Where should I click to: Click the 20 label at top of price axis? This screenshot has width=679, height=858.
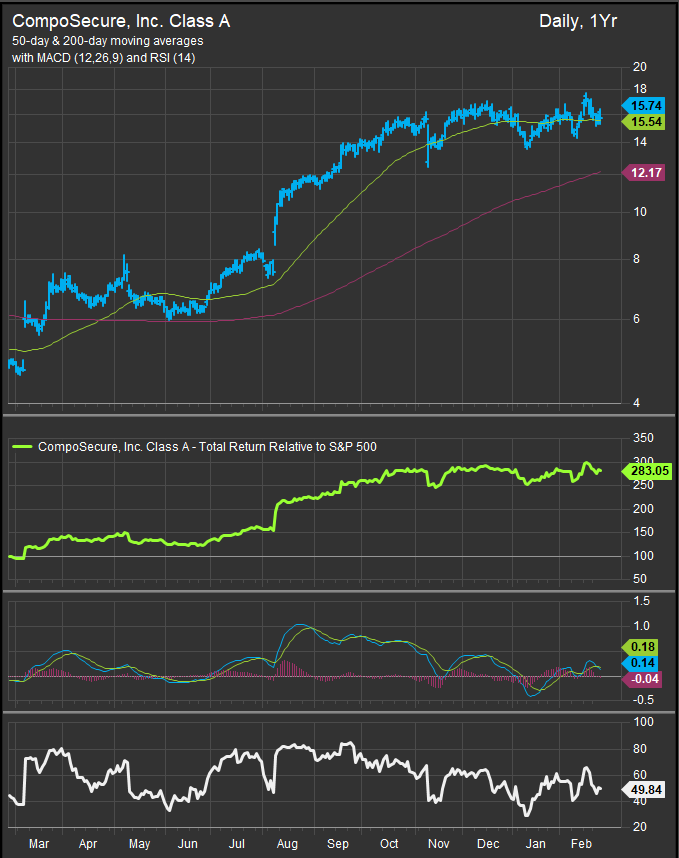tap(640, 67)
